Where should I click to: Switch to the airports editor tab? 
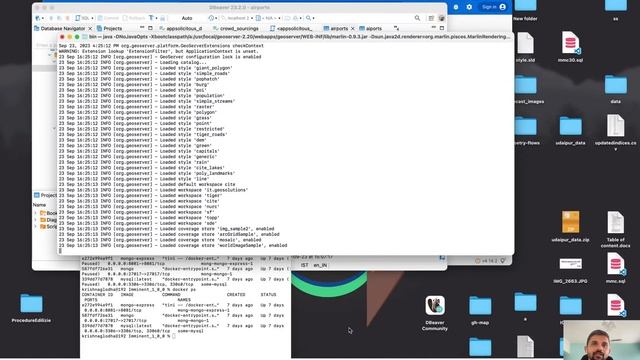pyautogui.click(x=336, y=29)
